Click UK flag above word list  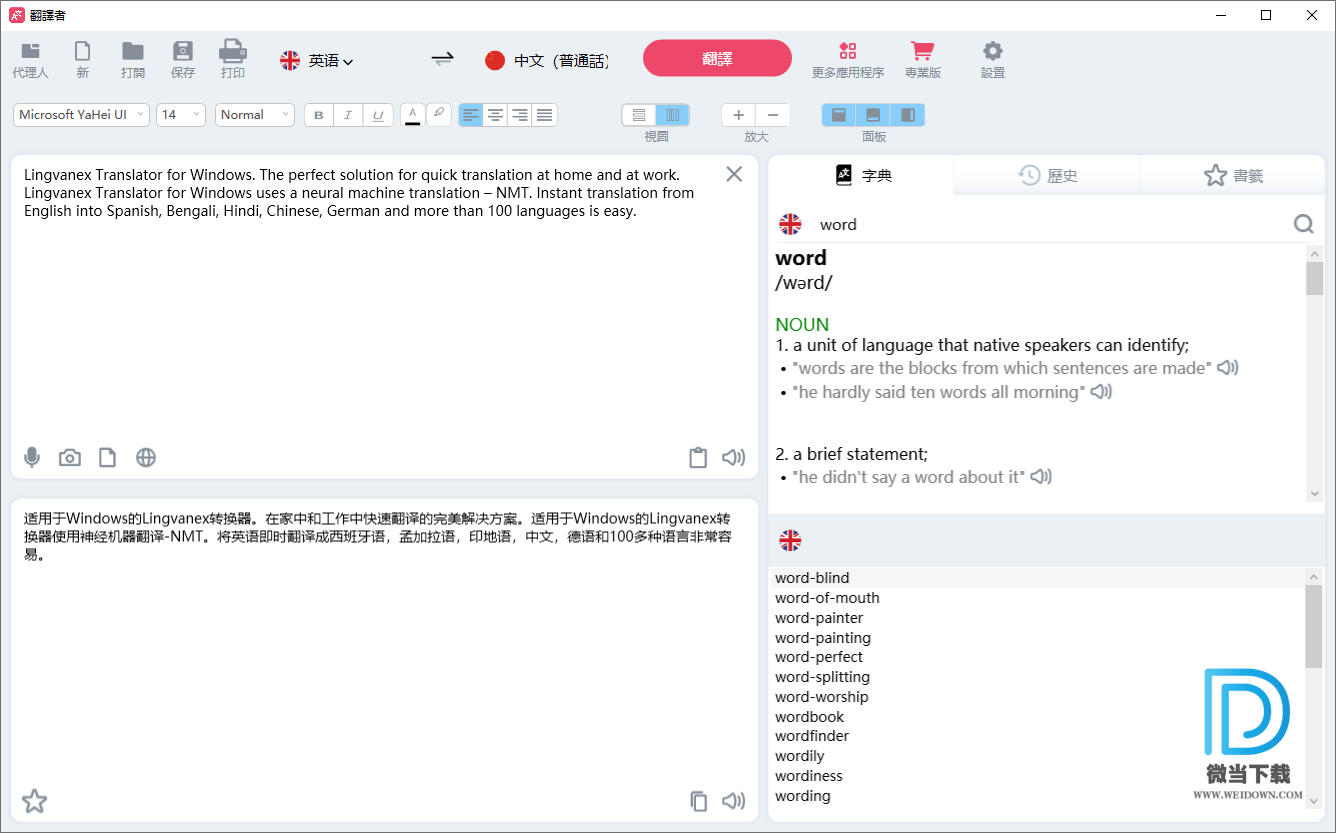(790, 541)
